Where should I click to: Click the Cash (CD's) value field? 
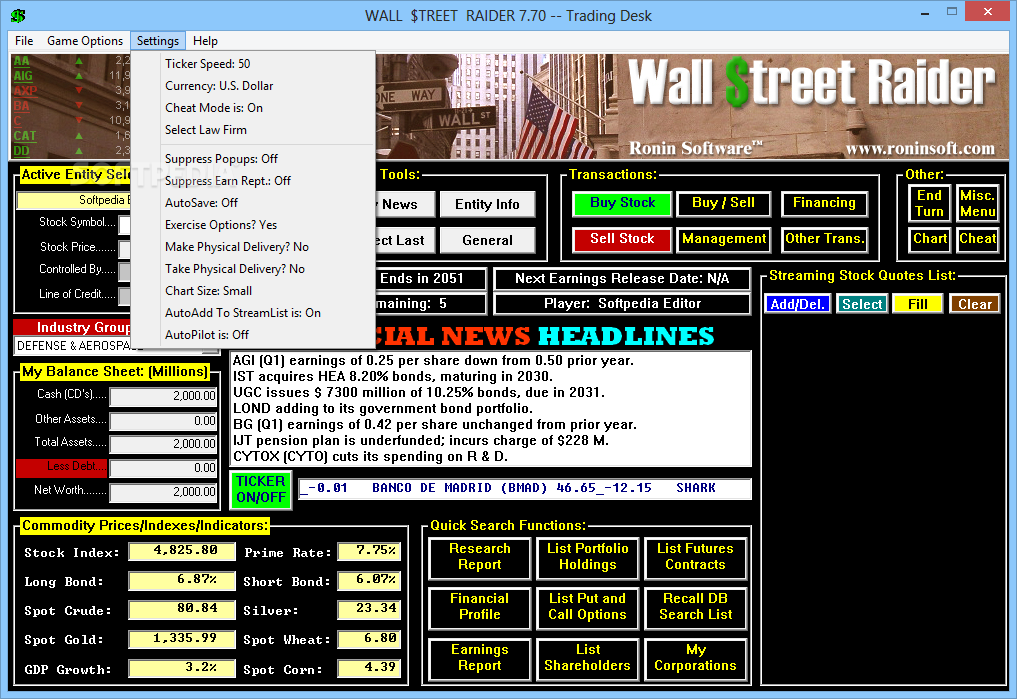click(x=163, y=396)
